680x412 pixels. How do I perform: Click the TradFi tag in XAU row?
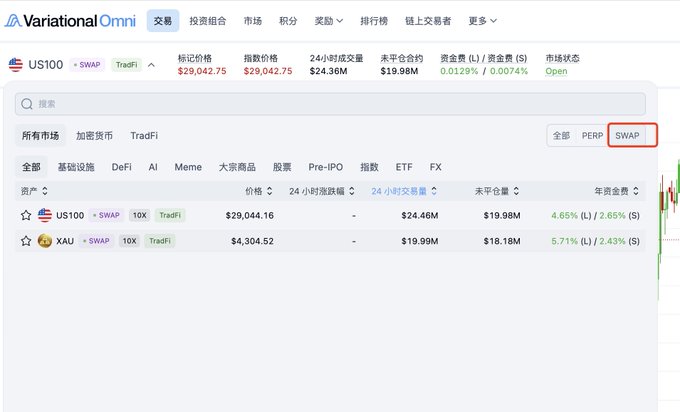pos(160,241)
